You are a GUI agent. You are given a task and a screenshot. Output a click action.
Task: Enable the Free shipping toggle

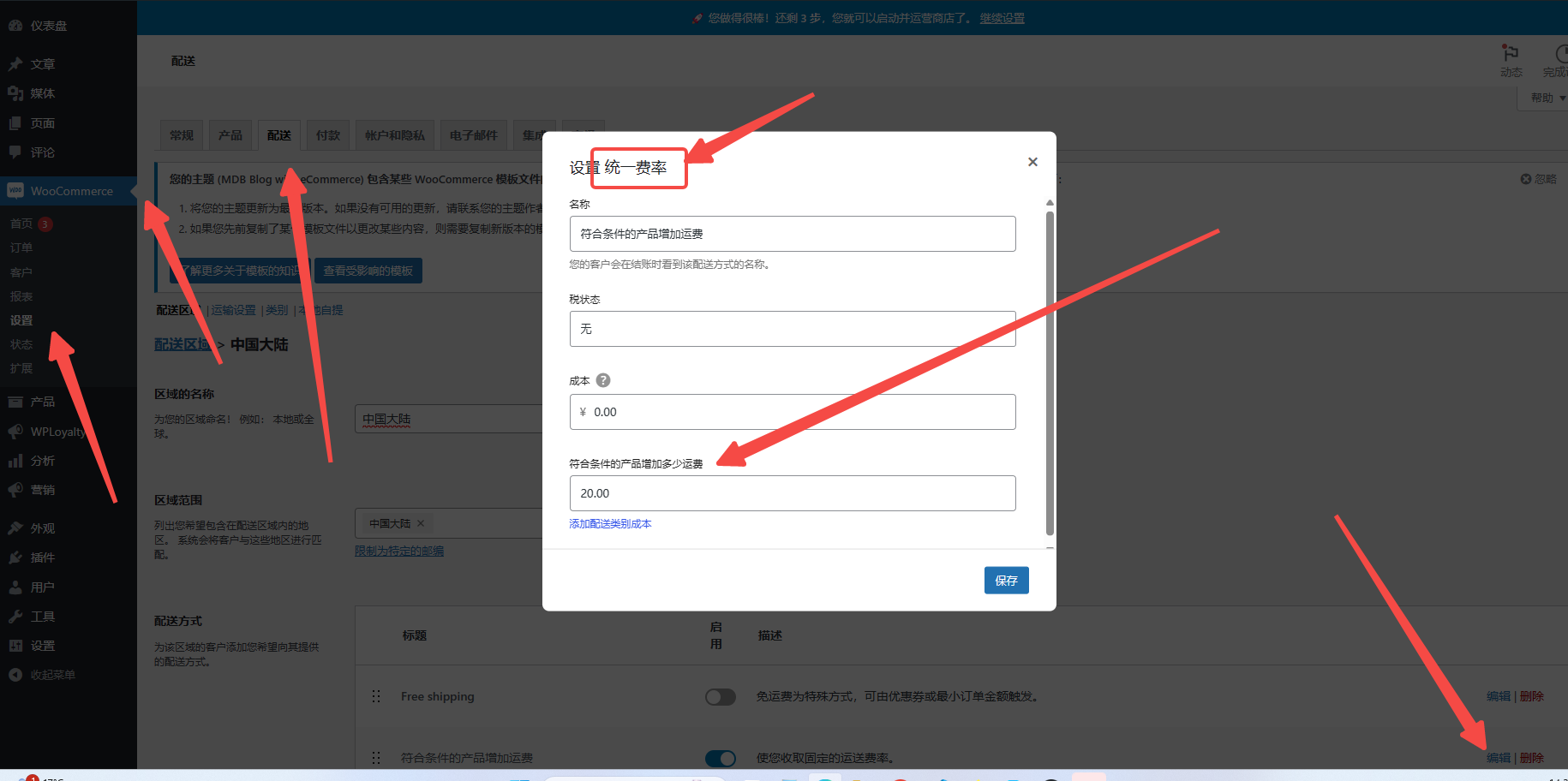[x=720, y=697]
